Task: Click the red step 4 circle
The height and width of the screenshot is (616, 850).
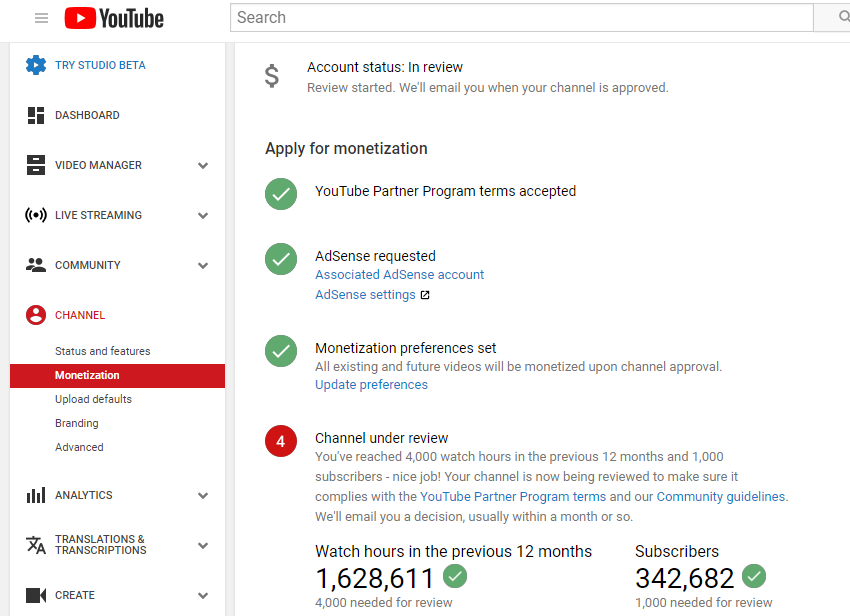Action: [281, 441]
